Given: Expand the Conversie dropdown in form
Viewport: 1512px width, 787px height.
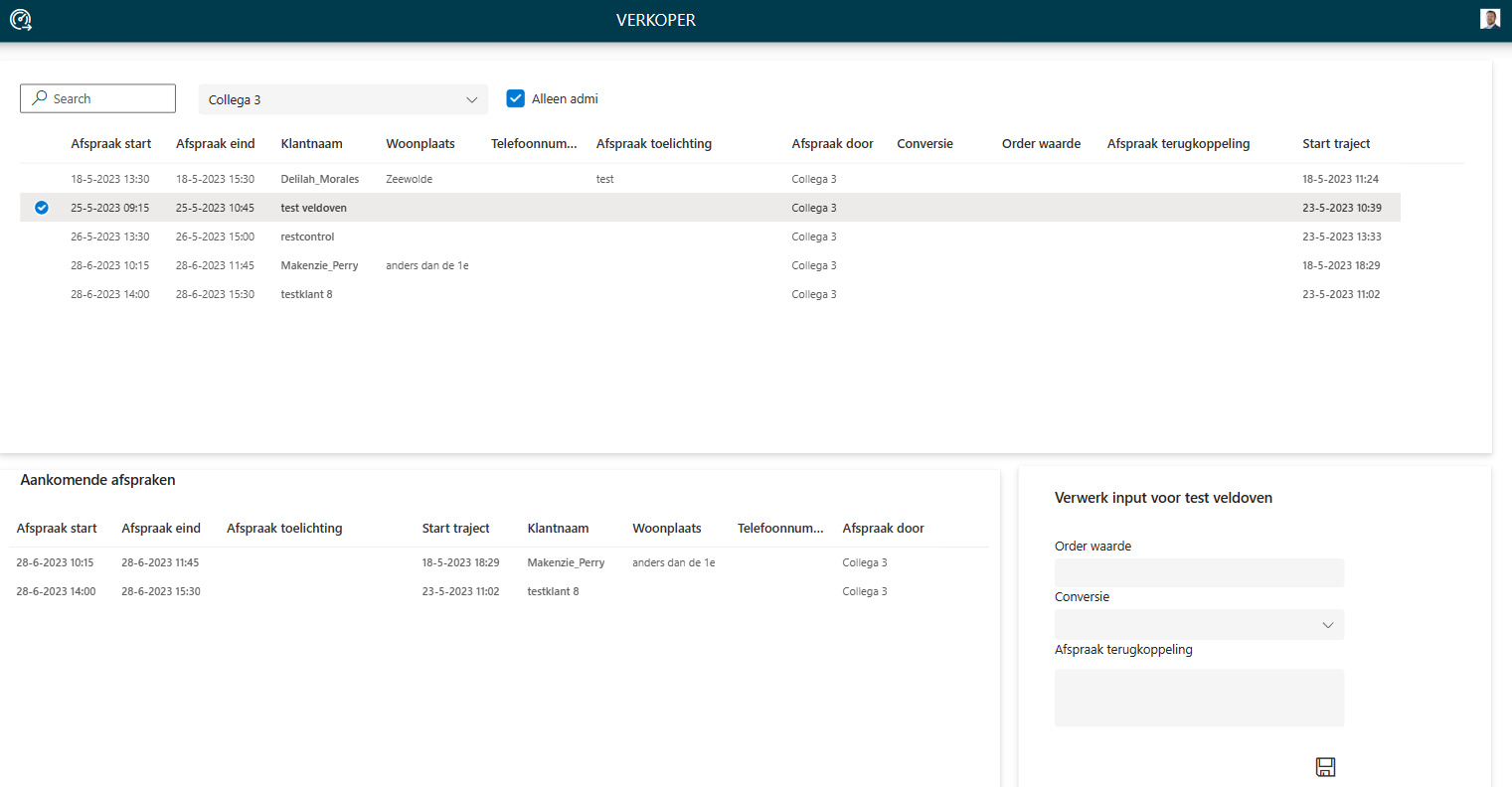Looking at the screenshot, I should [x=1199, y=625].
